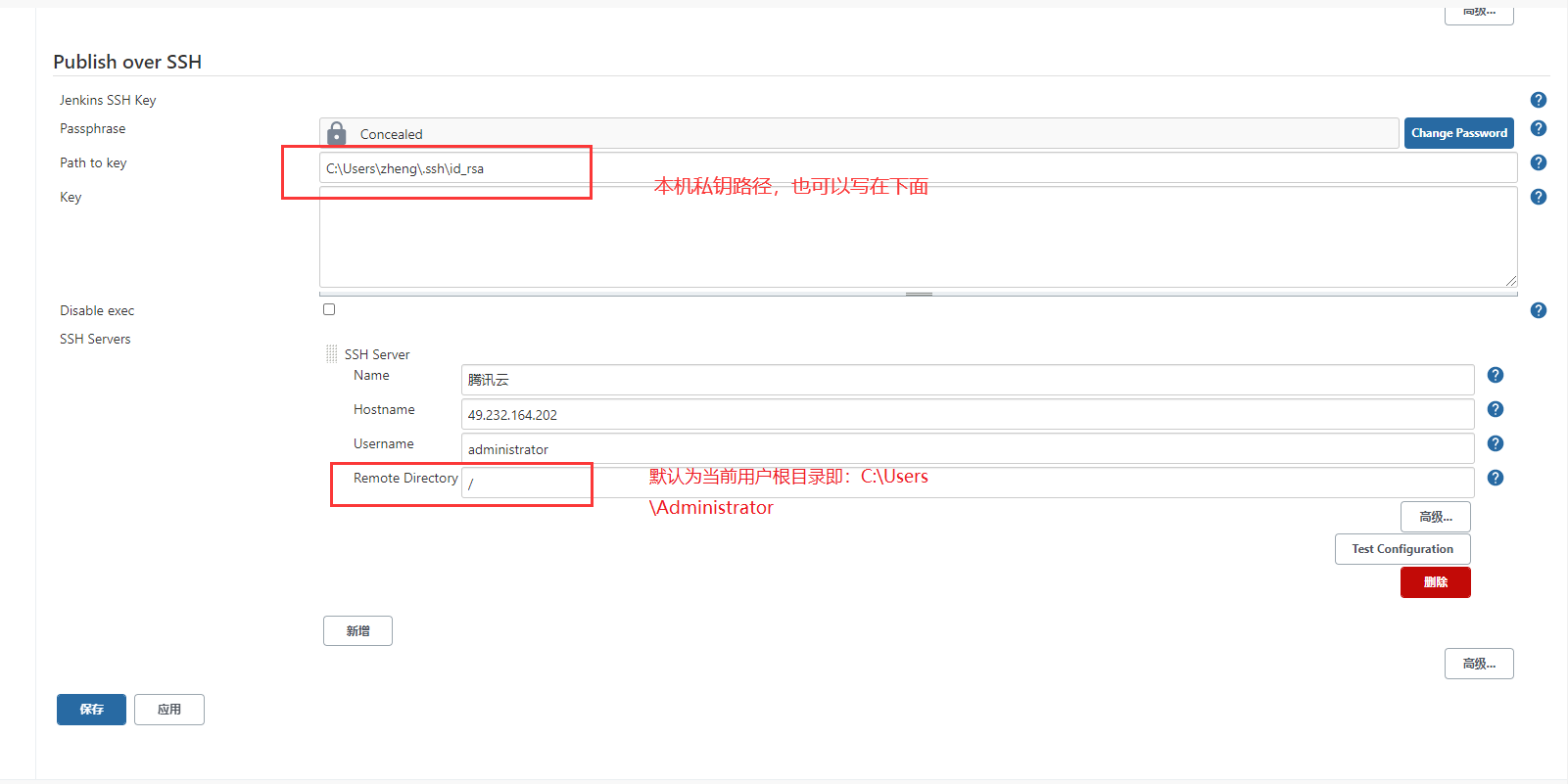Expand SSH Server 高级 options
Viewport: 1568px width, 784px height.
coord(1436,517)
